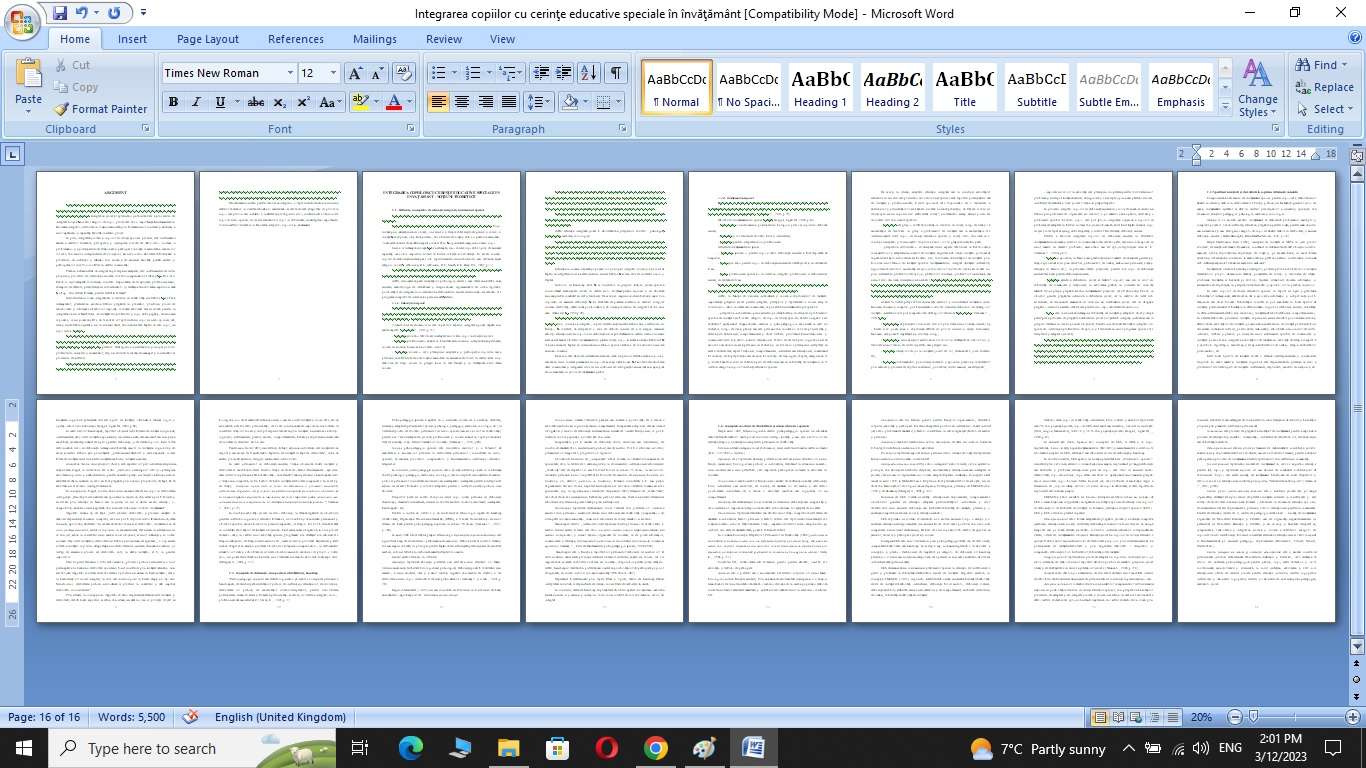Switch to the Insert tab
1366x768 pixels.
[x=132, y=39]
